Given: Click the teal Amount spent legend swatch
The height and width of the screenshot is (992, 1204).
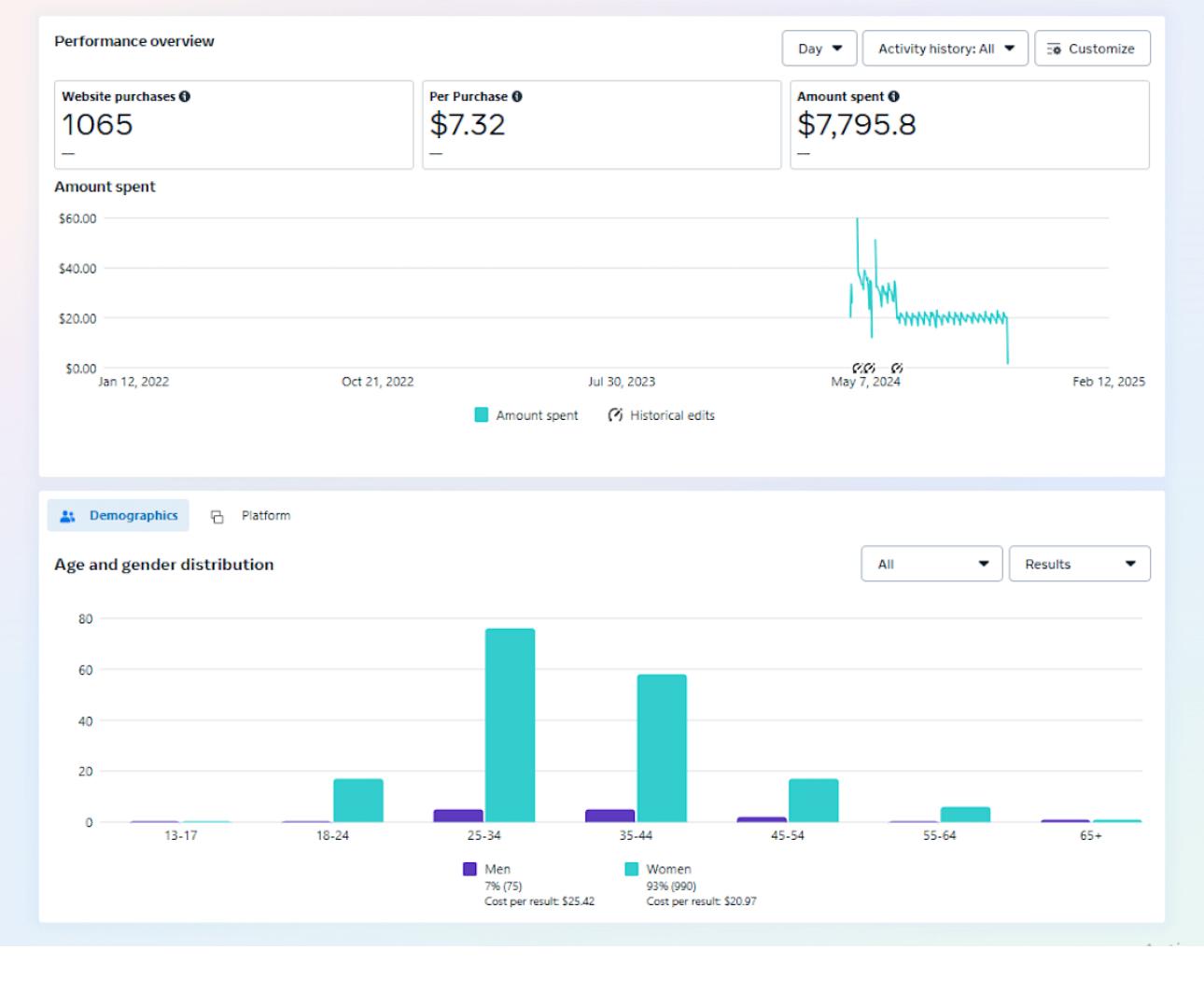Looking at the screenshot, I should (x=482, y=415).
